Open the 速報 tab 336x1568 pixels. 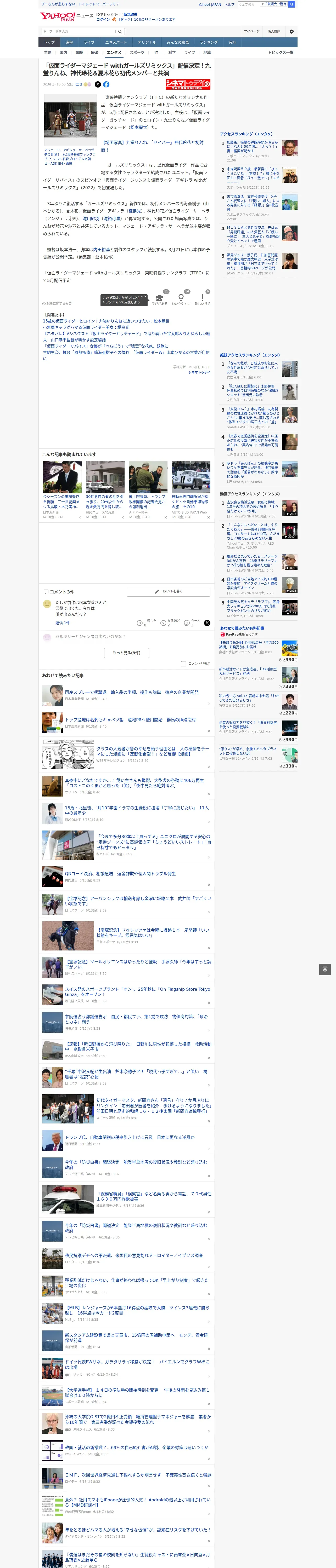[x=69, y=43]
